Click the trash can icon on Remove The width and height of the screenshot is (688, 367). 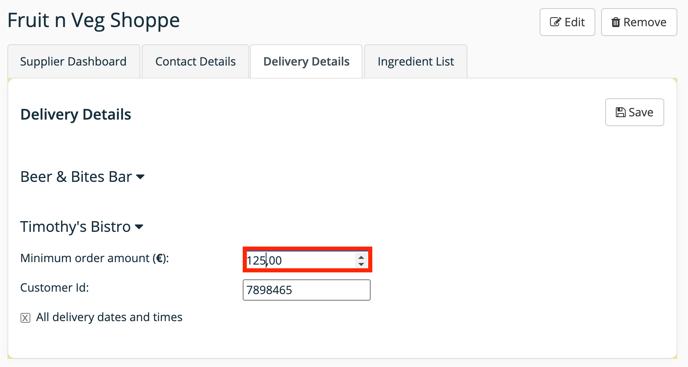[616, 22]
